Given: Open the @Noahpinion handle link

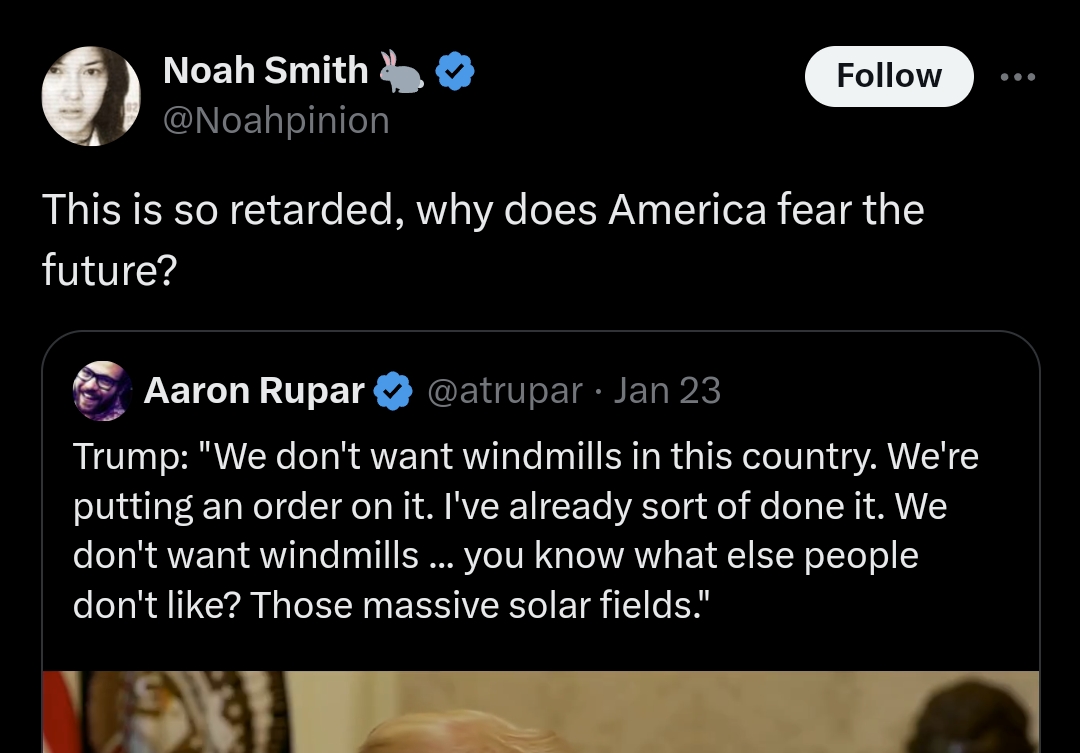Looking at the screenshot, I should pos(276,120).
